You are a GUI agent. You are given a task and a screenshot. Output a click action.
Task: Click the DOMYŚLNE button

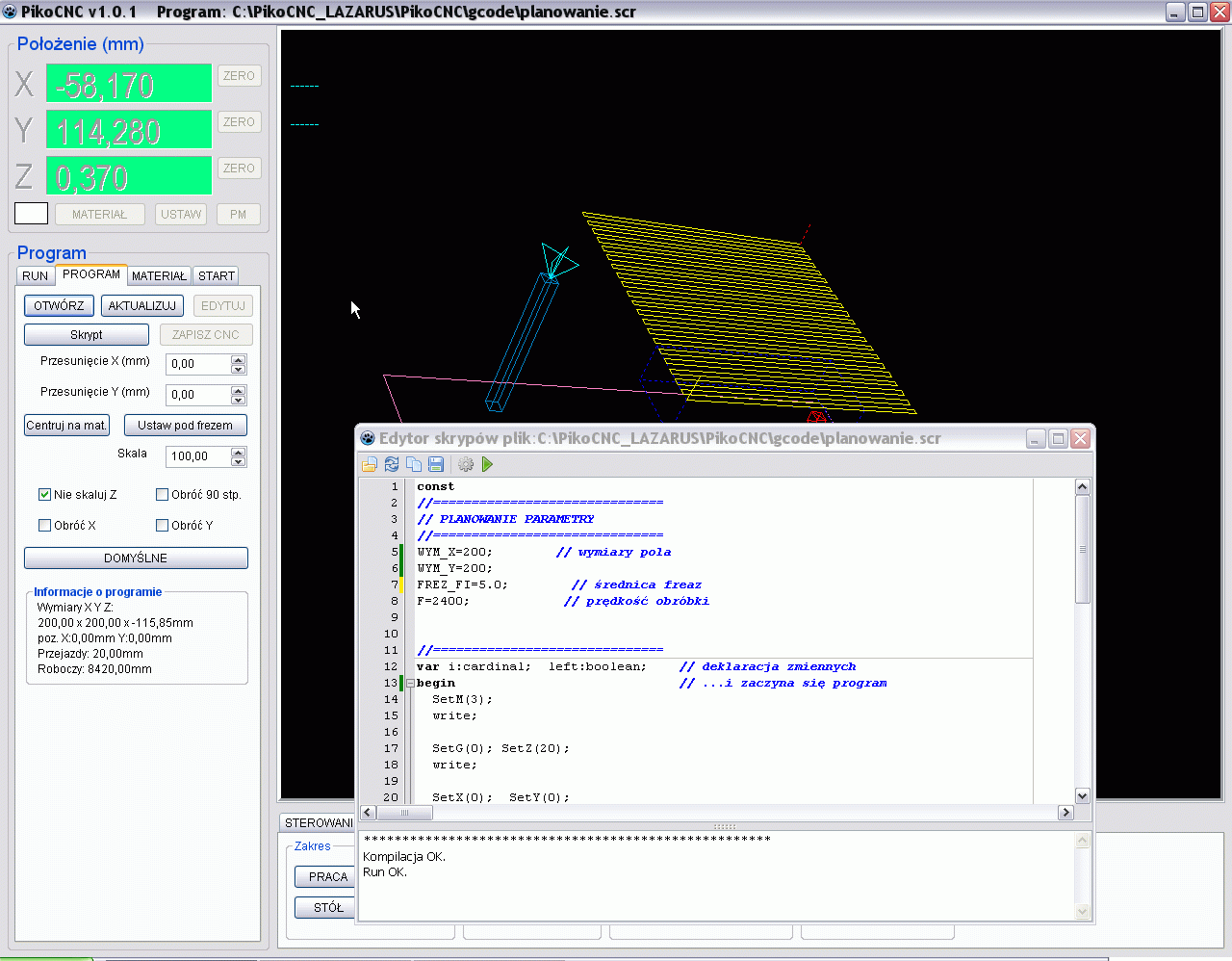tap(136, 558)
